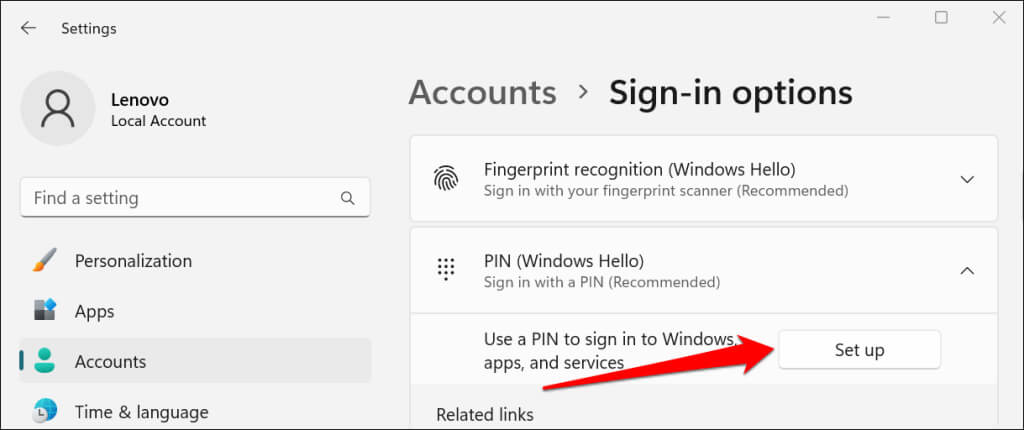Image resolution: width=1024 pixels, height=430 pixels.
Task: Focus the Find a setting search box
Action: click(x=180, y=198)
